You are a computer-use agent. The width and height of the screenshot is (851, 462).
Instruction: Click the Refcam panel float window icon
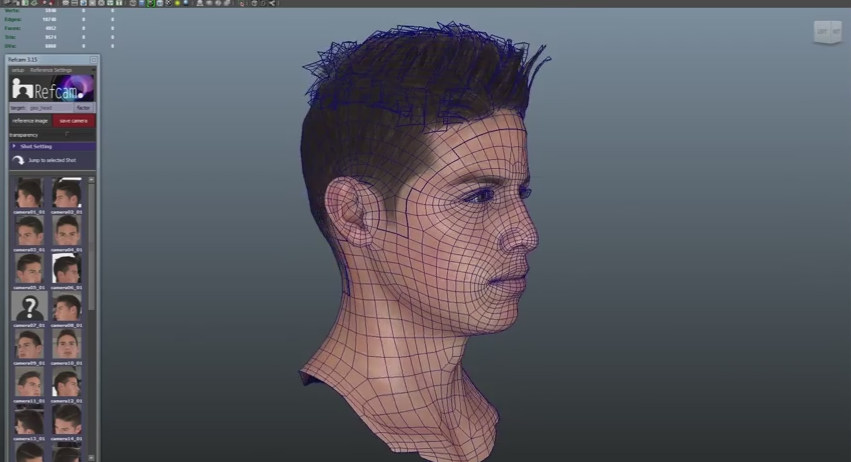tap(93, 59)
